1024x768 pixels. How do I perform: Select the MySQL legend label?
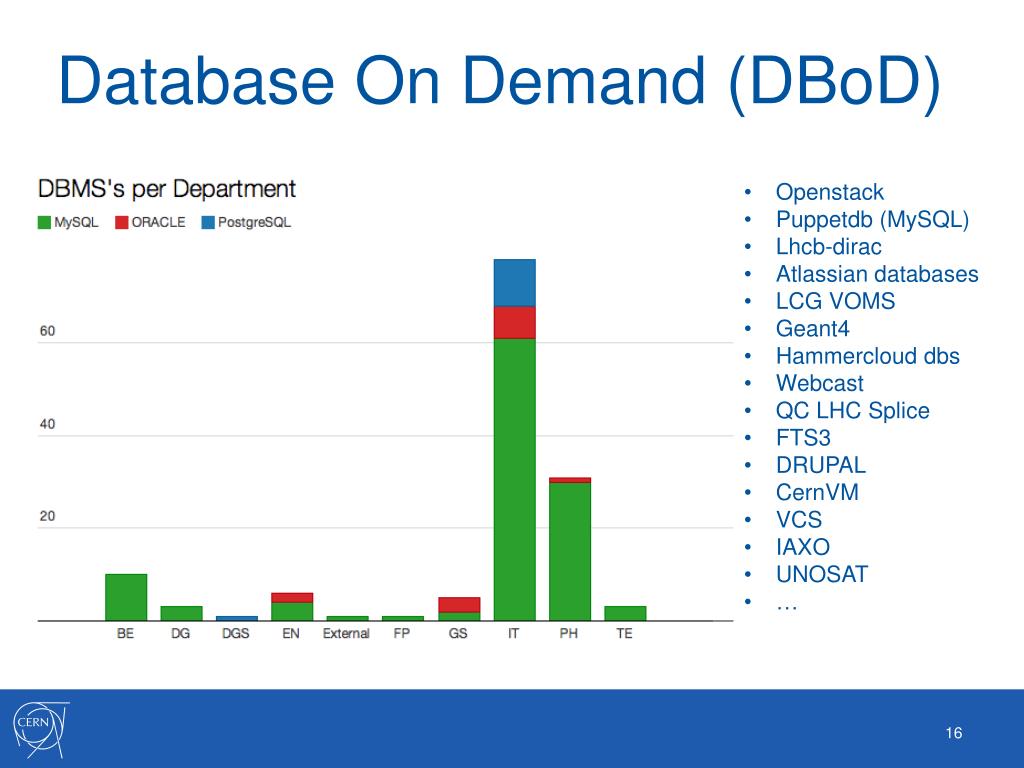(x=76, y=223)
